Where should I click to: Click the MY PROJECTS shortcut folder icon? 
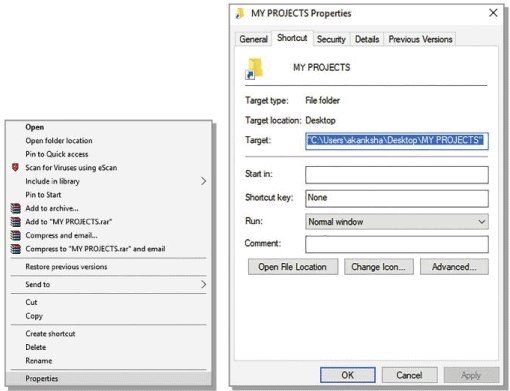point(254,69)
